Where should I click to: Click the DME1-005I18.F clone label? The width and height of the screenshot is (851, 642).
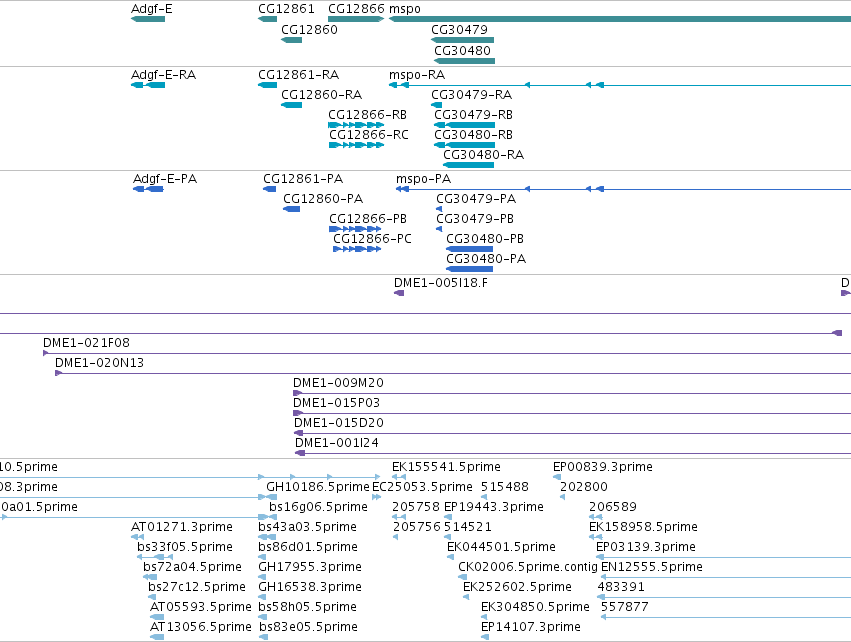(x=441, y=283)
